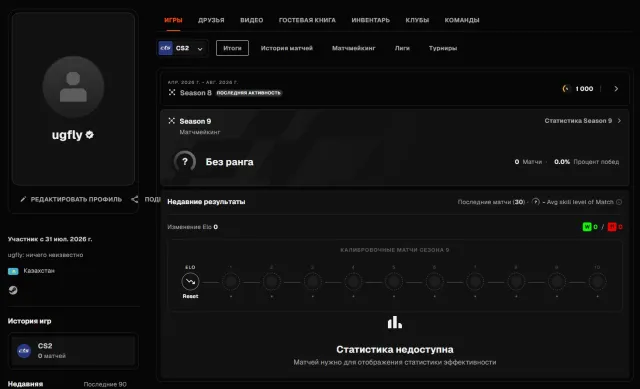Click the Kazakhstan flag icon
Image resolution: width=640 pixels, height=389 pixels.
pos(13,271)
